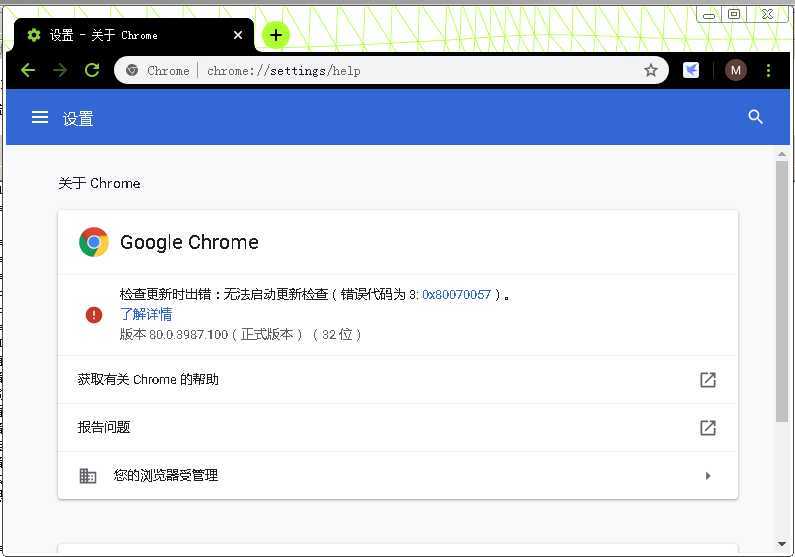Open 报告问题 row
This screenshot has height=557, width=795.
[x=398, y=427]
